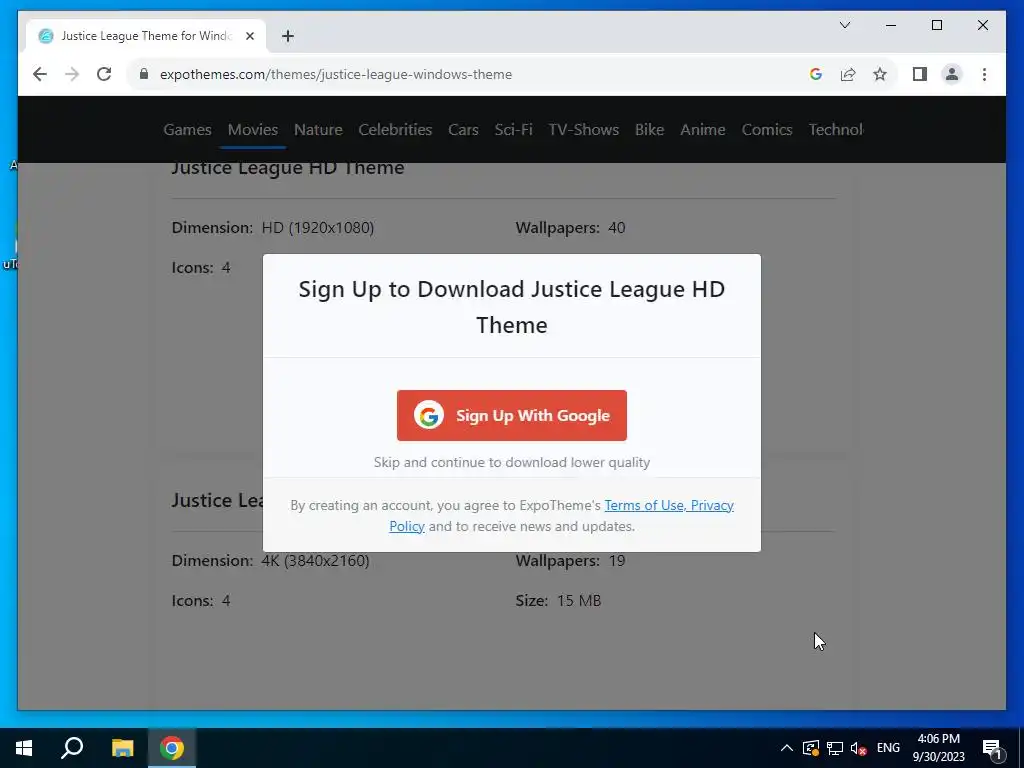Click Sign Up With Google button
The width and height of the screenshot is (1024, 768).
pos(511,415)
